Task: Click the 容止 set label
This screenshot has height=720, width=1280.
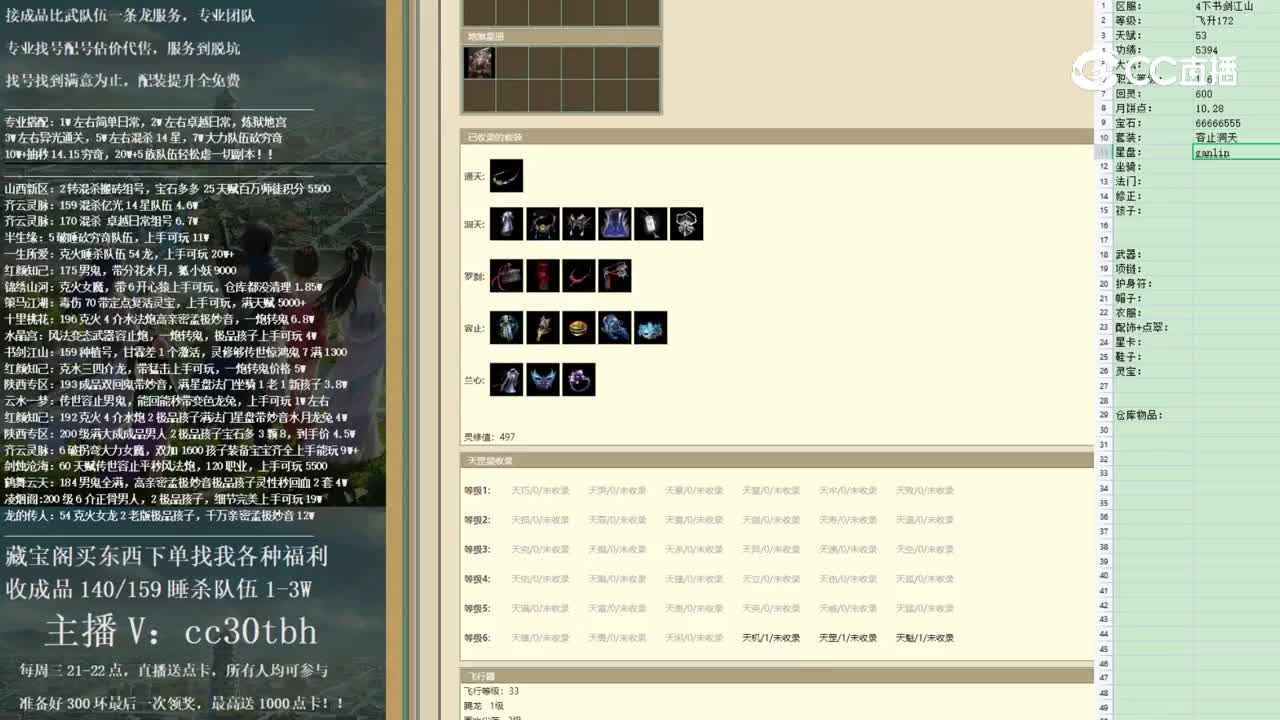Action: point(474,329)
